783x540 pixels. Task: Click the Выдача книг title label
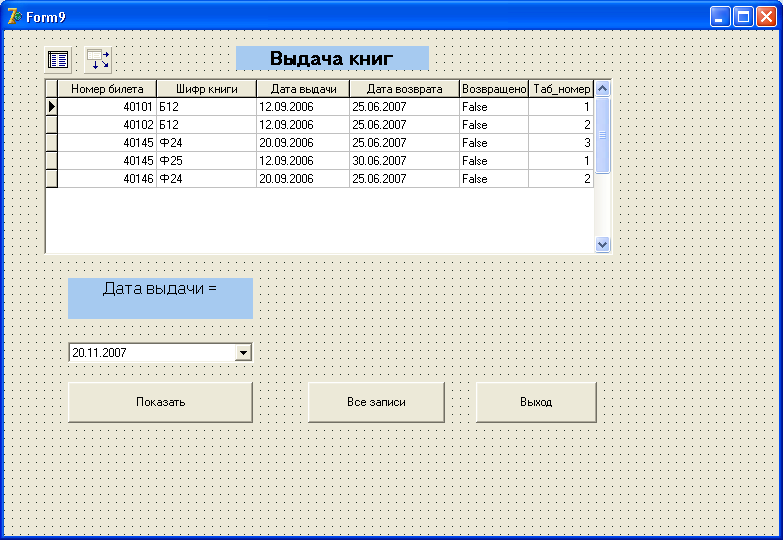click(332, 58)
